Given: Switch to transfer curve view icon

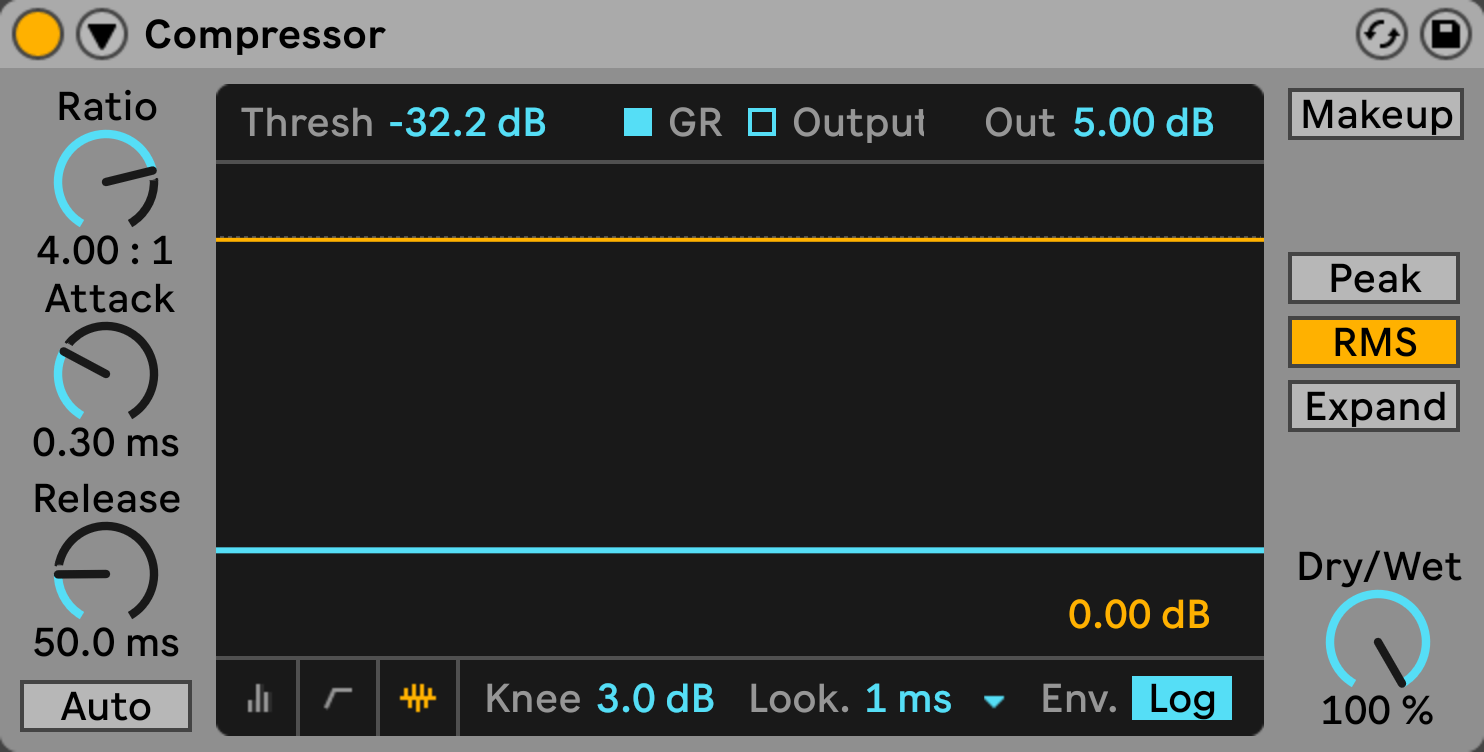Looking at the screenshot, I should (339, 699).
